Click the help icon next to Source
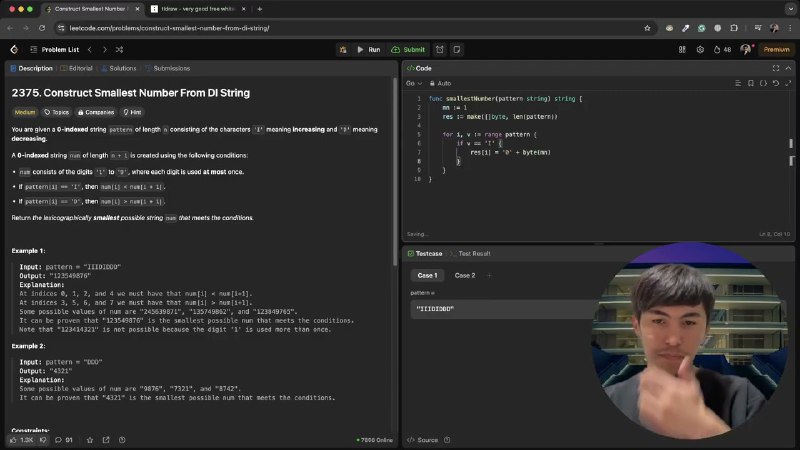This screenshot has height=450, width=800. click(447, 440)
